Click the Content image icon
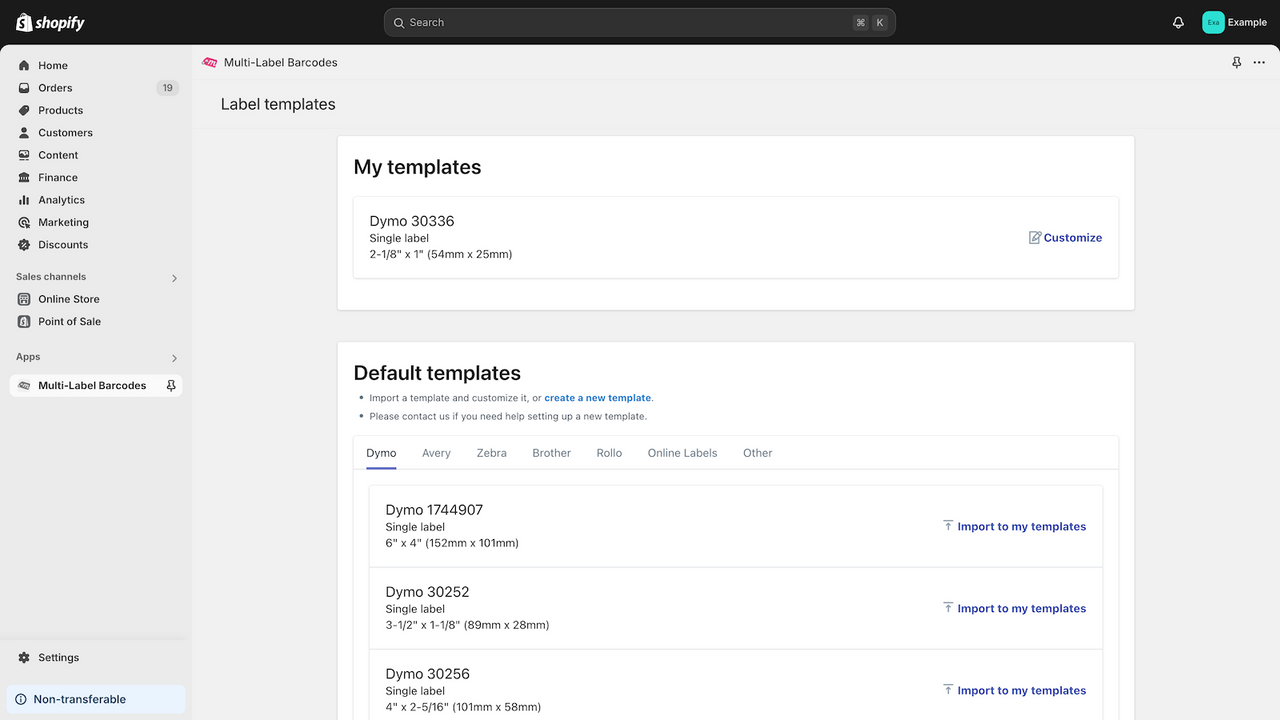This screenshot has width=1280, height=720. [24, 155]
